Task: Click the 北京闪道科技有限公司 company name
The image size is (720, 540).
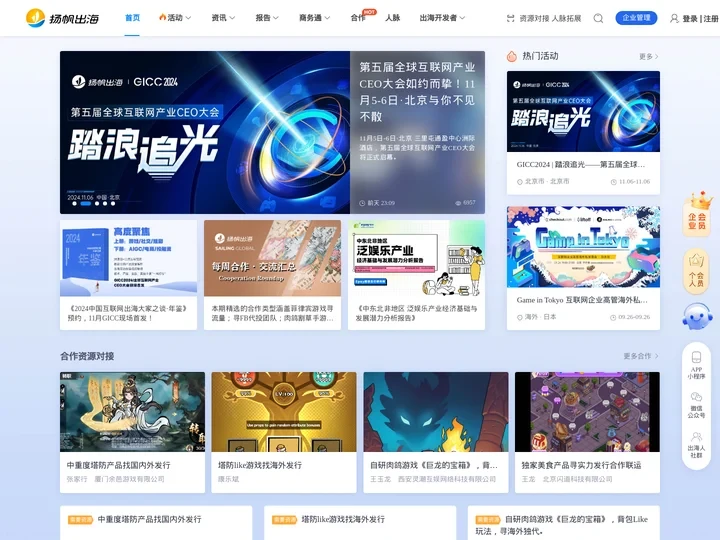Action: [577, 479]
